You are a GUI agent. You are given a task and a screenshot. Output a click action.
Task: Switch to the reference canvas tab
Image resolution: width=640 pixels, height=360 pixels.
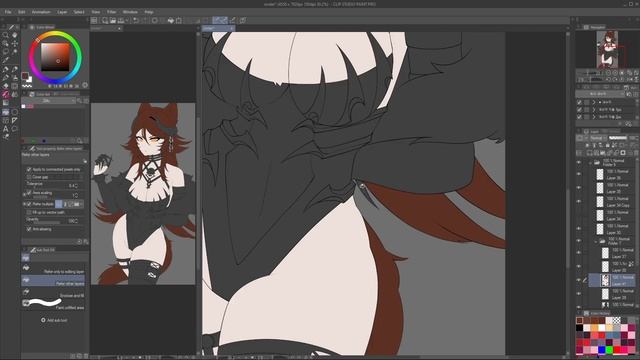106,29
